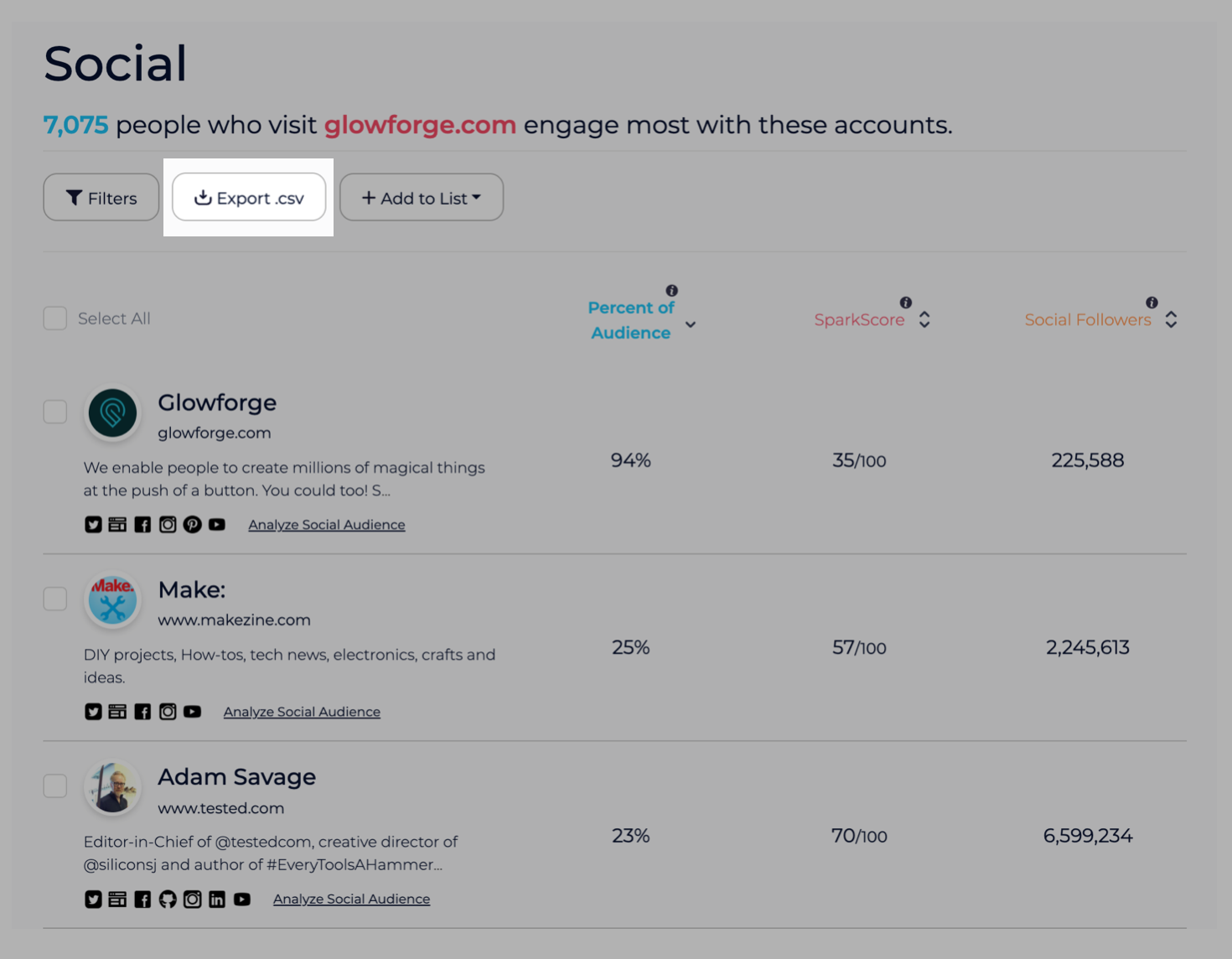1232x959 pixels.
Task: Open the Filters button
Action: [x=101, y=198]
